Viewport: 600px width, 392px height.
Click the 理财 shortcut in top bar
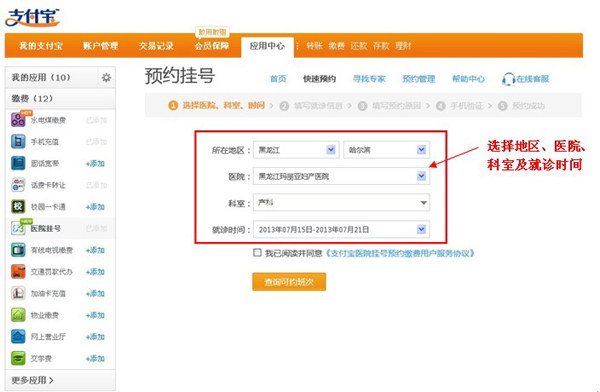point(403,46)
